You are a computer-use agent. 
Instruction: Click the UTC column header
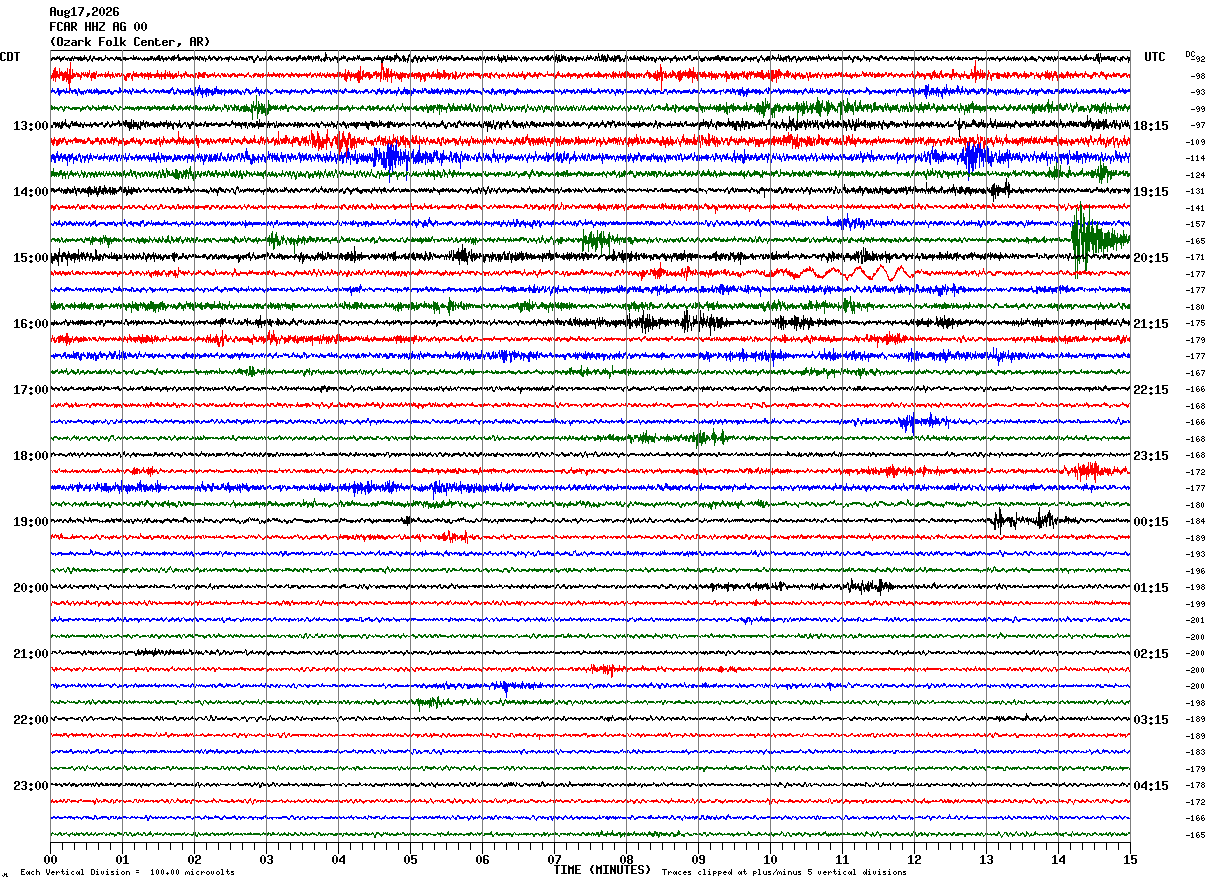pyautogui.click(x=1155, y=57)
